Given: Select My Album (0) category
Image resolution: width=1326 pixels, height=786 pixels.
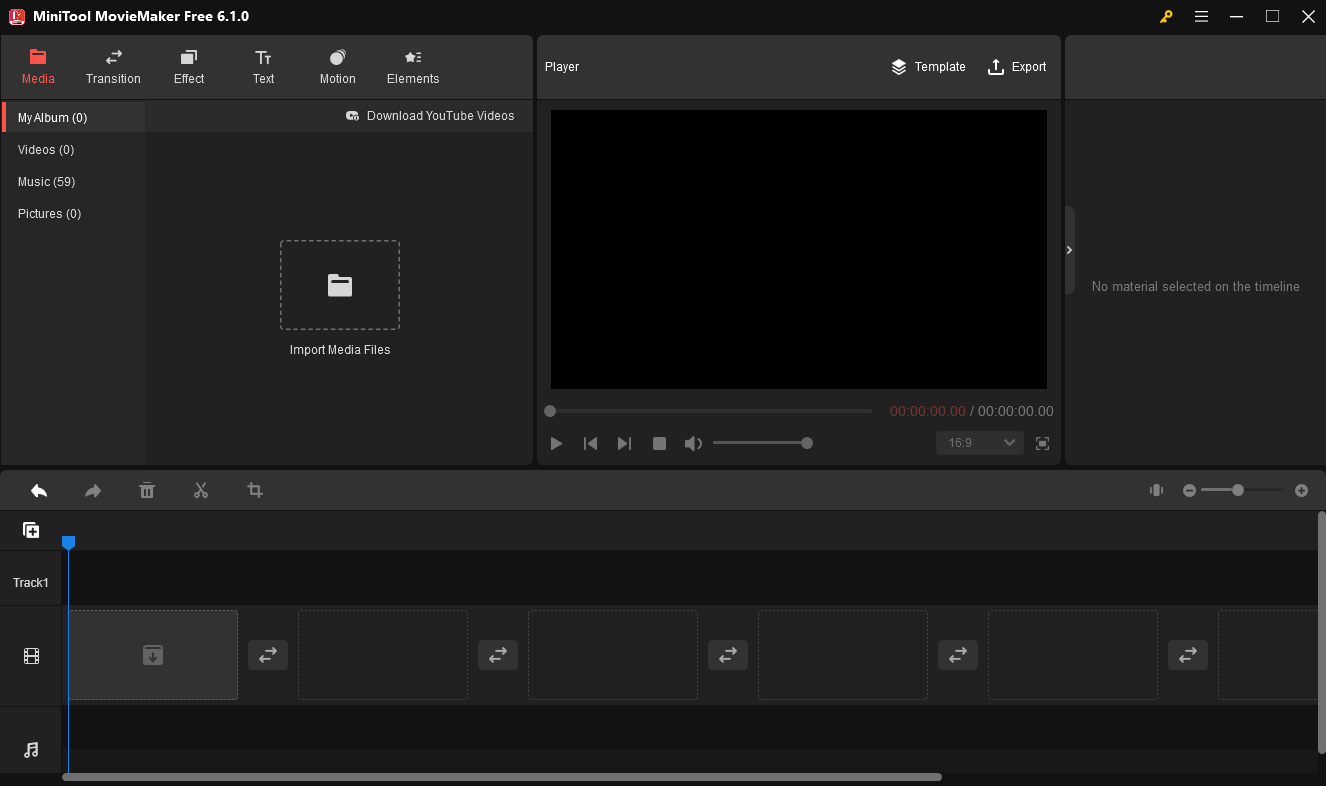Looking at the screenshot, I should coord(74,117).
